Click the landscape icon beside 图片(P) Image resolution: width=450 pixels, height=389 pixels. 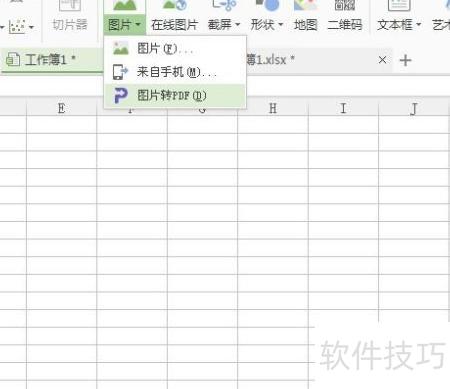[x=121, y=49]
